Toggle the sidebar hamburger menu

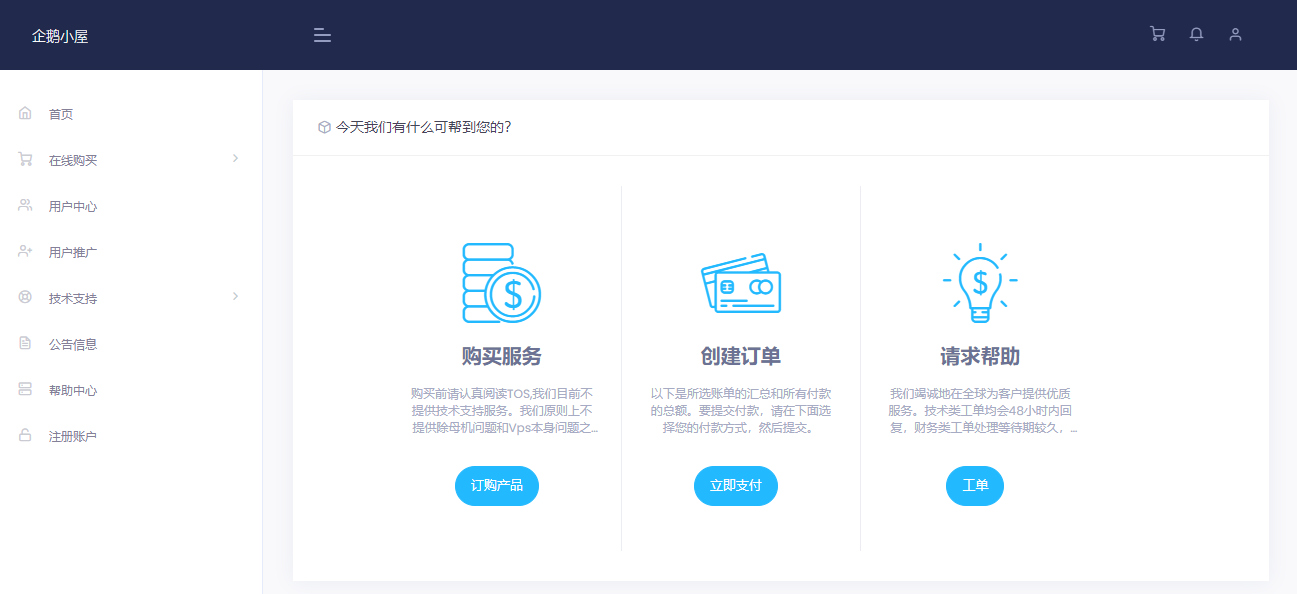pos(322,35)
